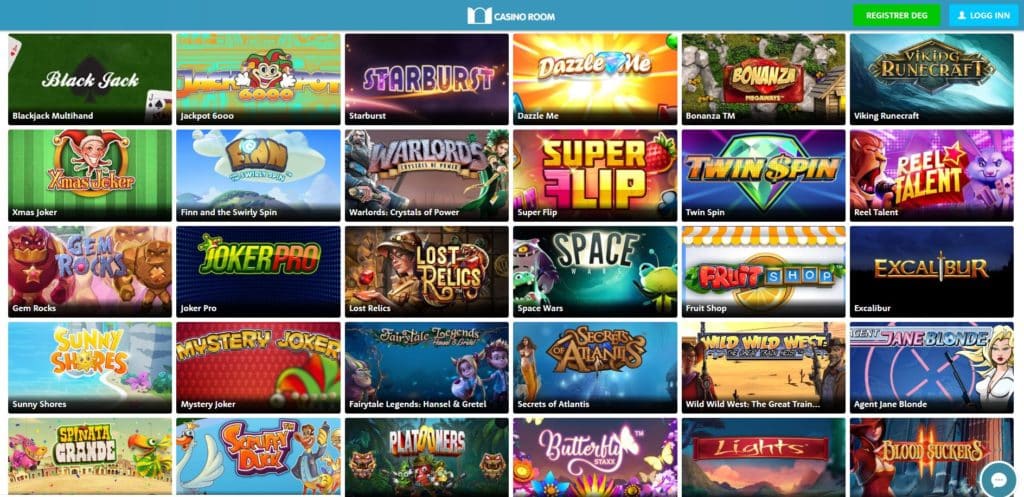Open the Starburst game thumbnail
This screenshot has width=1024, height=497.
click(426, 79)
